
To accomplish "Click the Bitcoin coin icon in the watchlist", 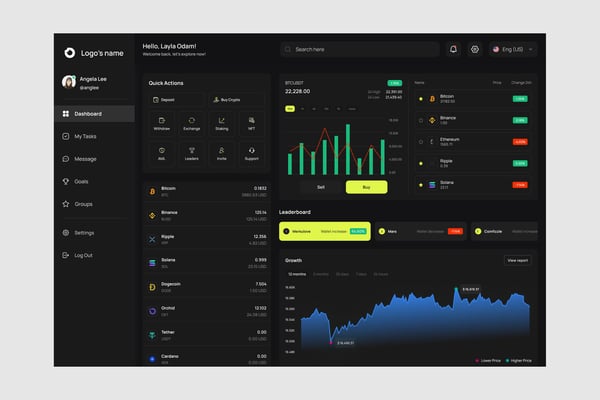I will pos(432,99).
